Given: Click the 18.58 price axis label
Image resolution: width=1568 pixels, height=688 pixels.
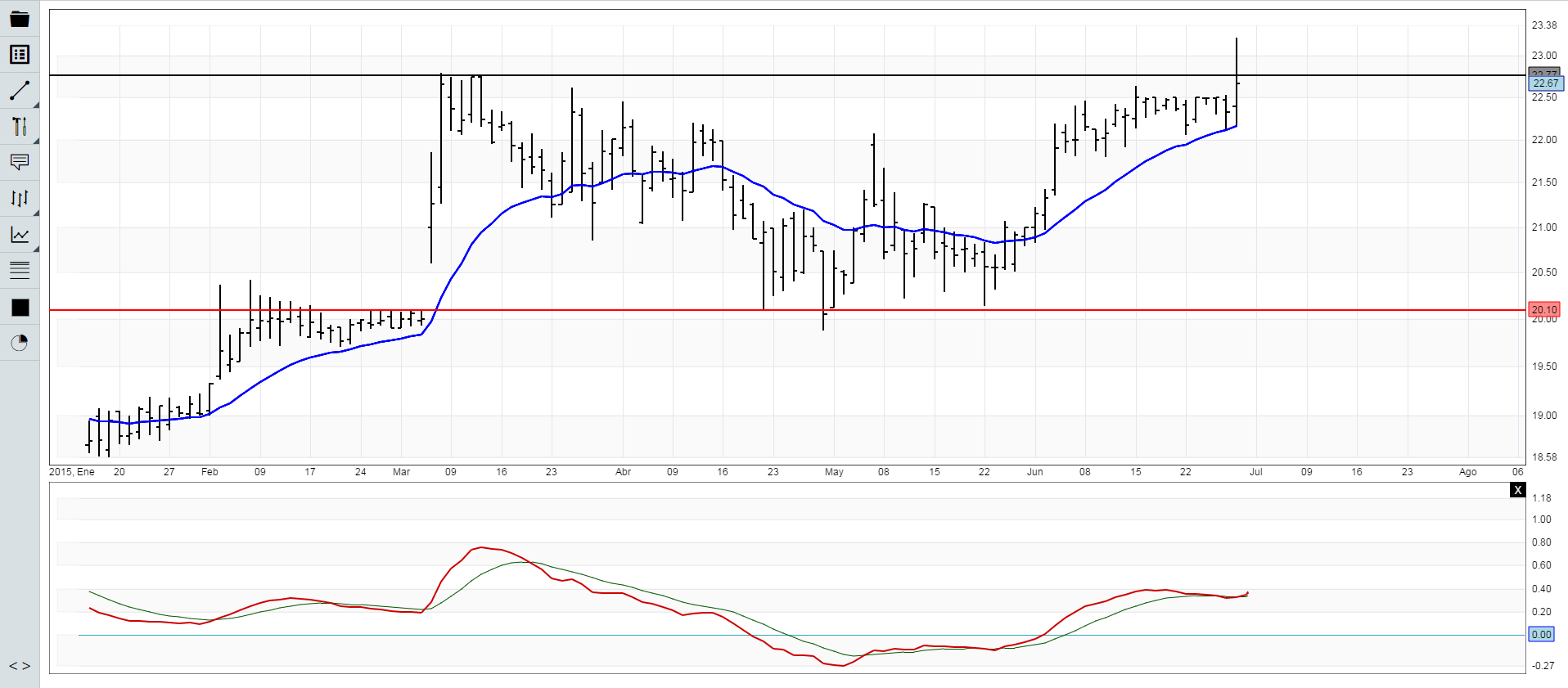Looking at the screenshot, I should click(1544, 457).
